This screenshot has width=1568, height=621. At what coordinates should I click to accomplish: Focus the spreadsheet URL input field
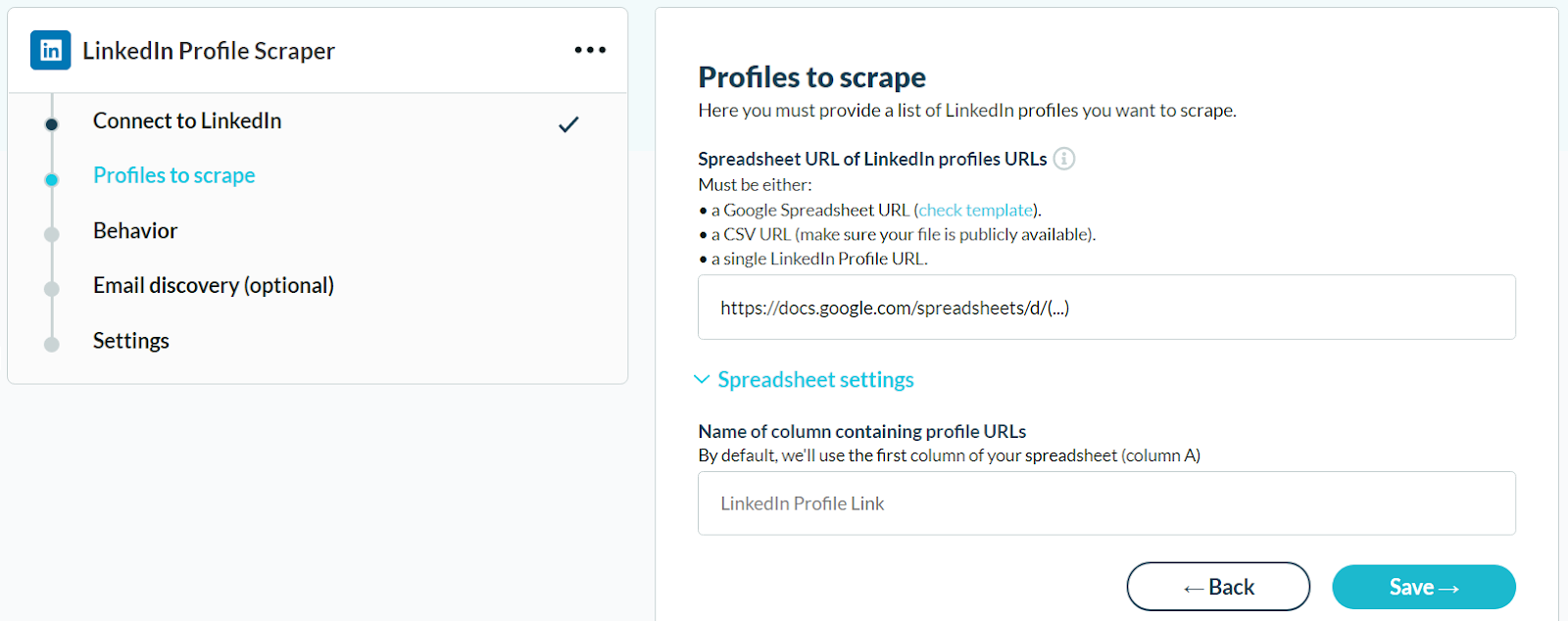tap(1106, 308)
